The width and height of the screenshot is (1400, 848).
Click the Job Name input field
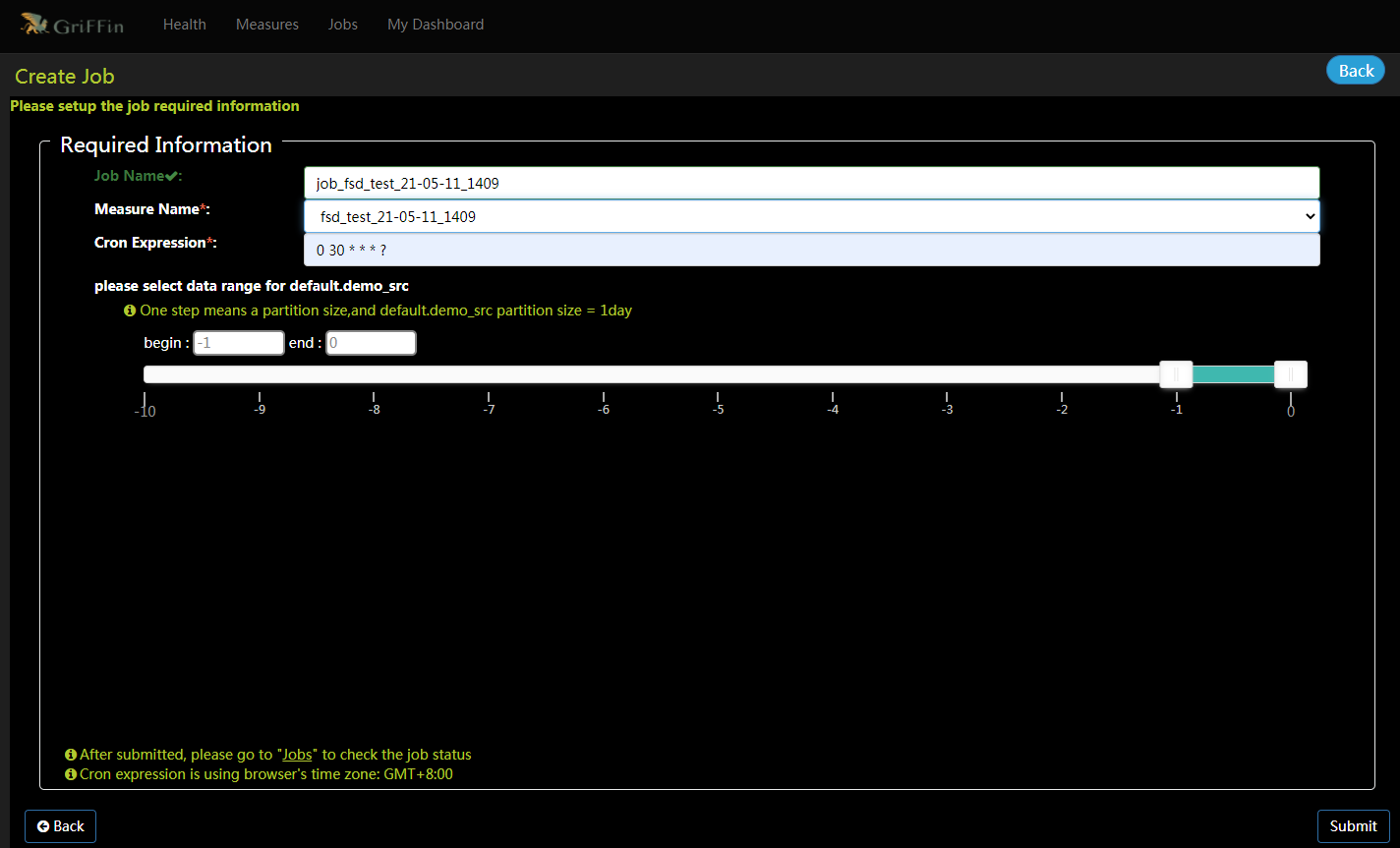click(x=812, y=183)
